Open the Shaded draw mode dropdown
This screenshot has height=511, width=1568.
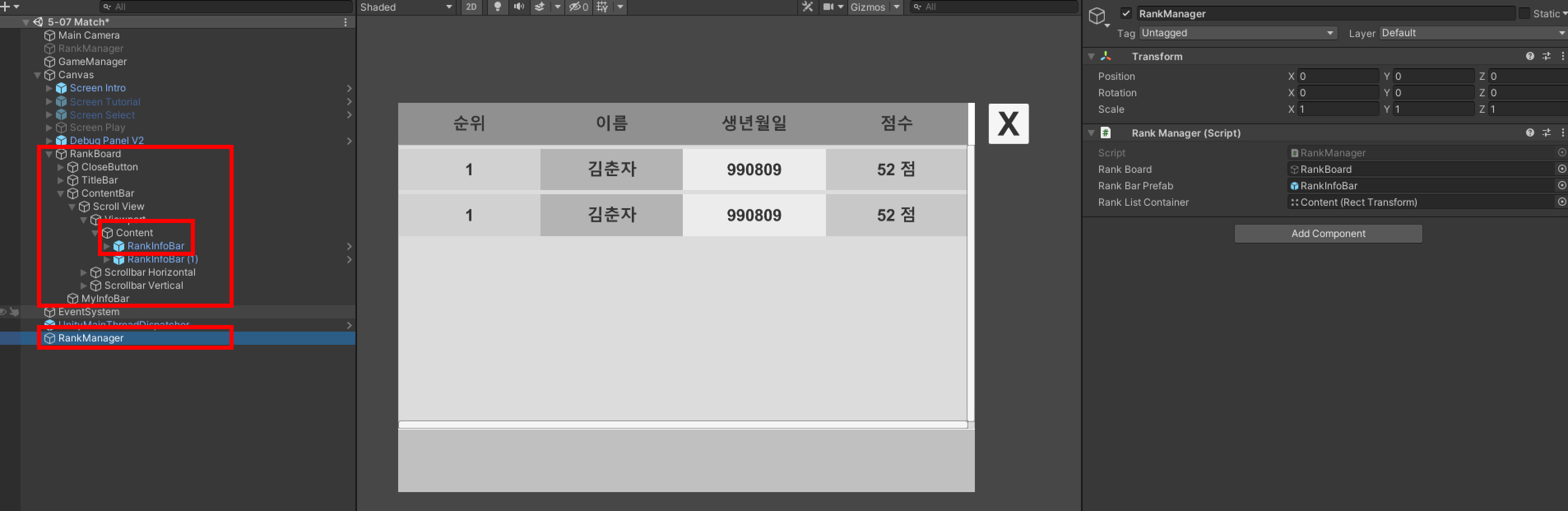406,7
